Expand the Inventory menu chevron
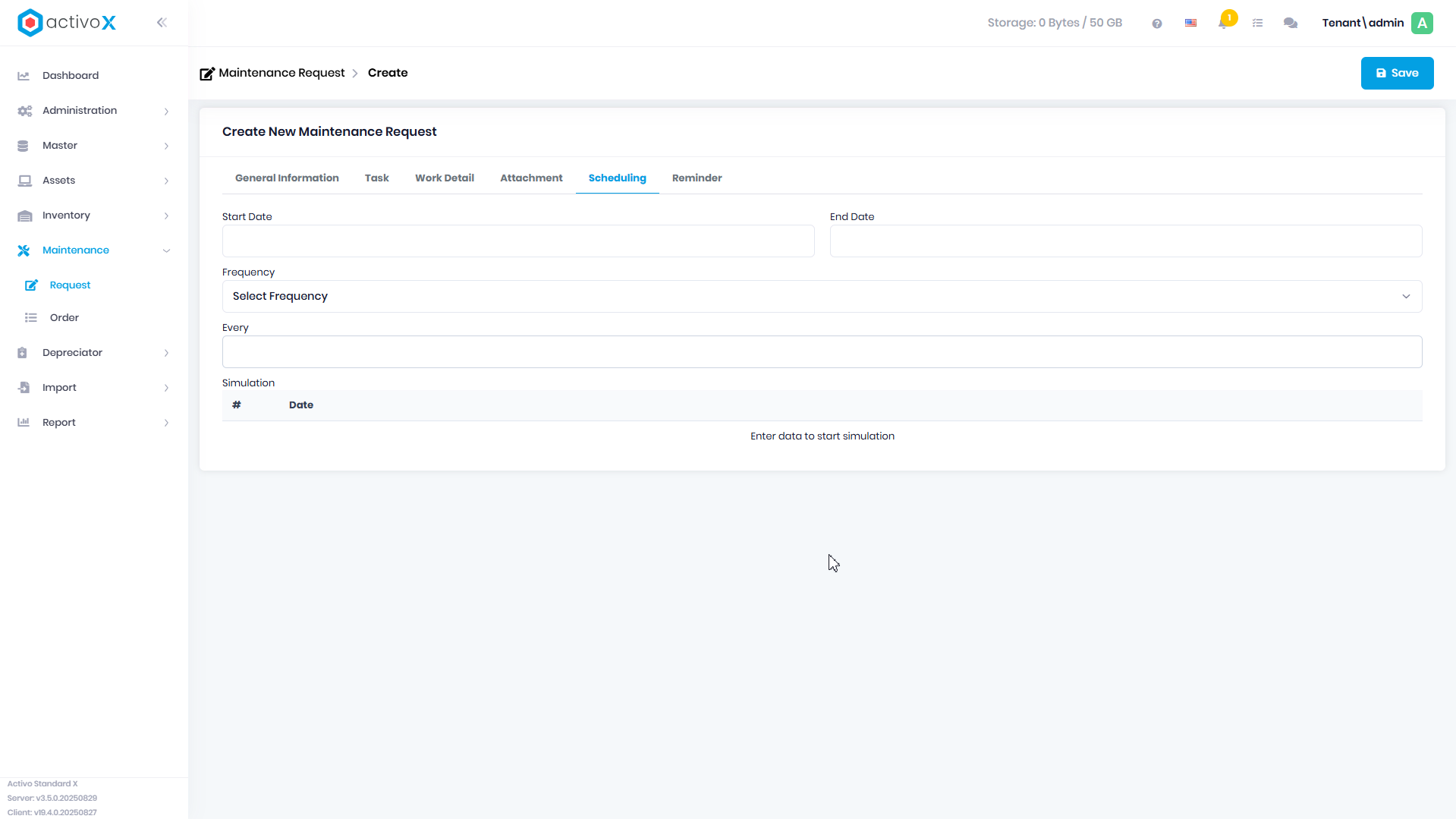Viewport: 1456px width, 819px height. click(166, 216)
